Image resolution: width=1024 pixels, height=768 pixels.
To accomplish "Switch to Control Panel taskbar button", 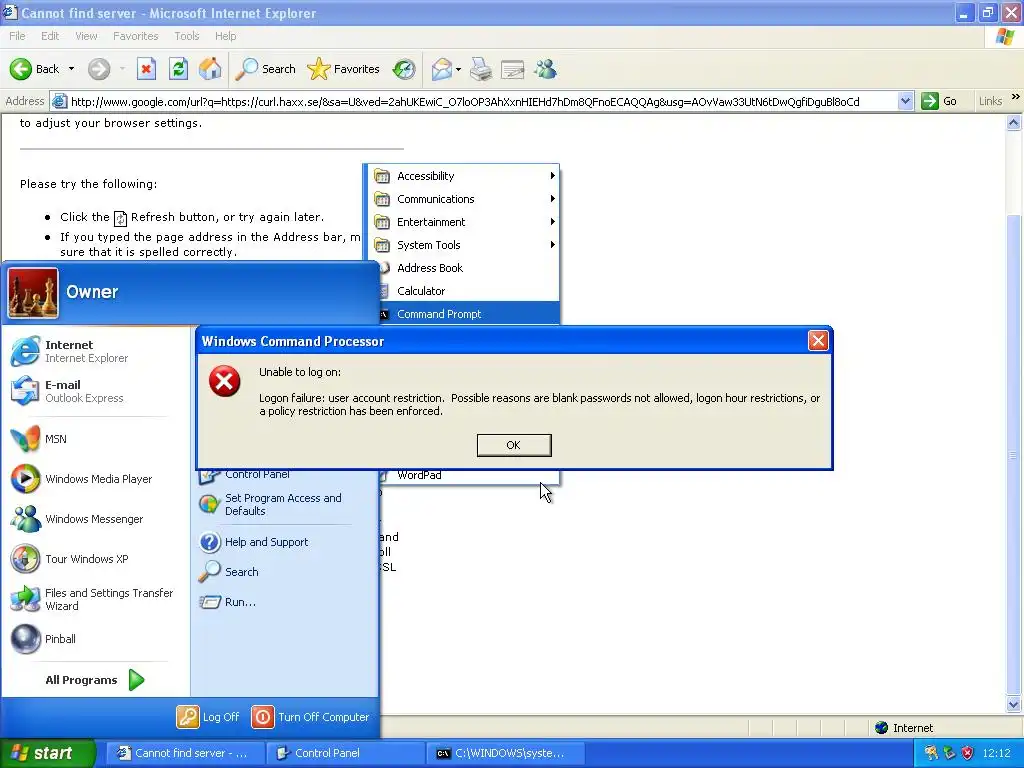I will (345, 753).
